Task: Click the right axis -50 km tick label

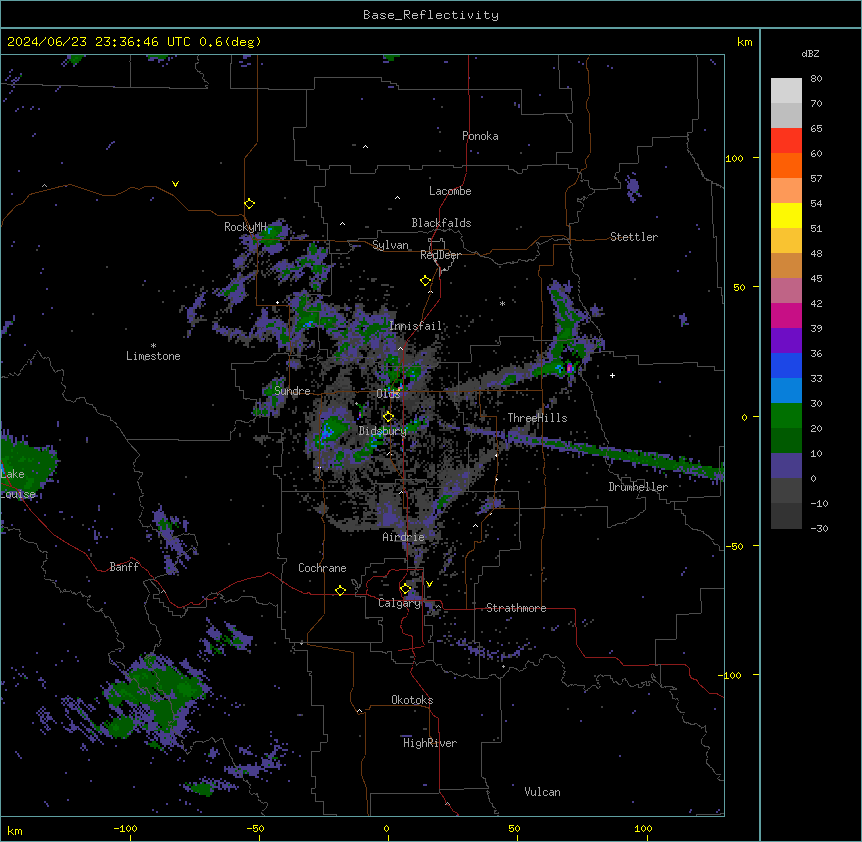Action: pyautogui.click(x=734, y=546)
